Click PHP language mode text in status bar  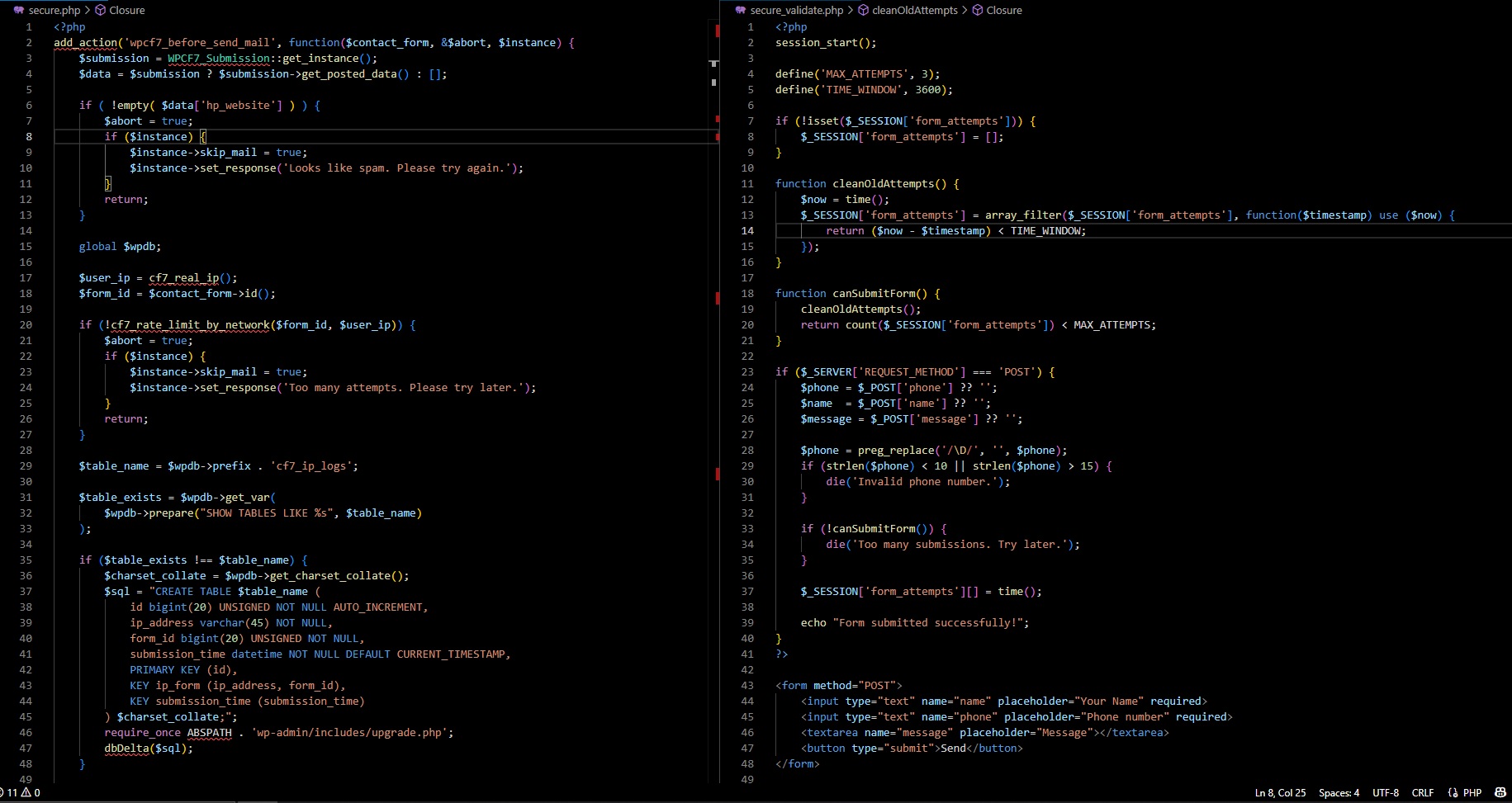[x=1472, y=792]
